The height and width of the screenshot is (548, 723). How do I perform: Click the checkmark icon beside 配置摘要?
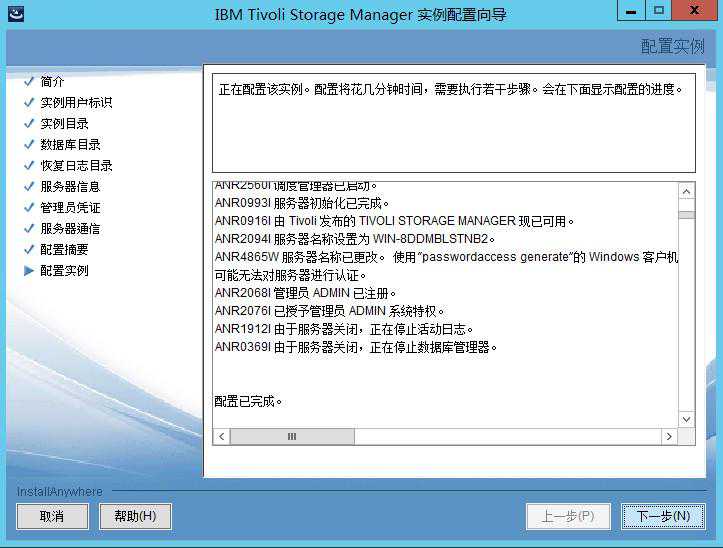29,250
